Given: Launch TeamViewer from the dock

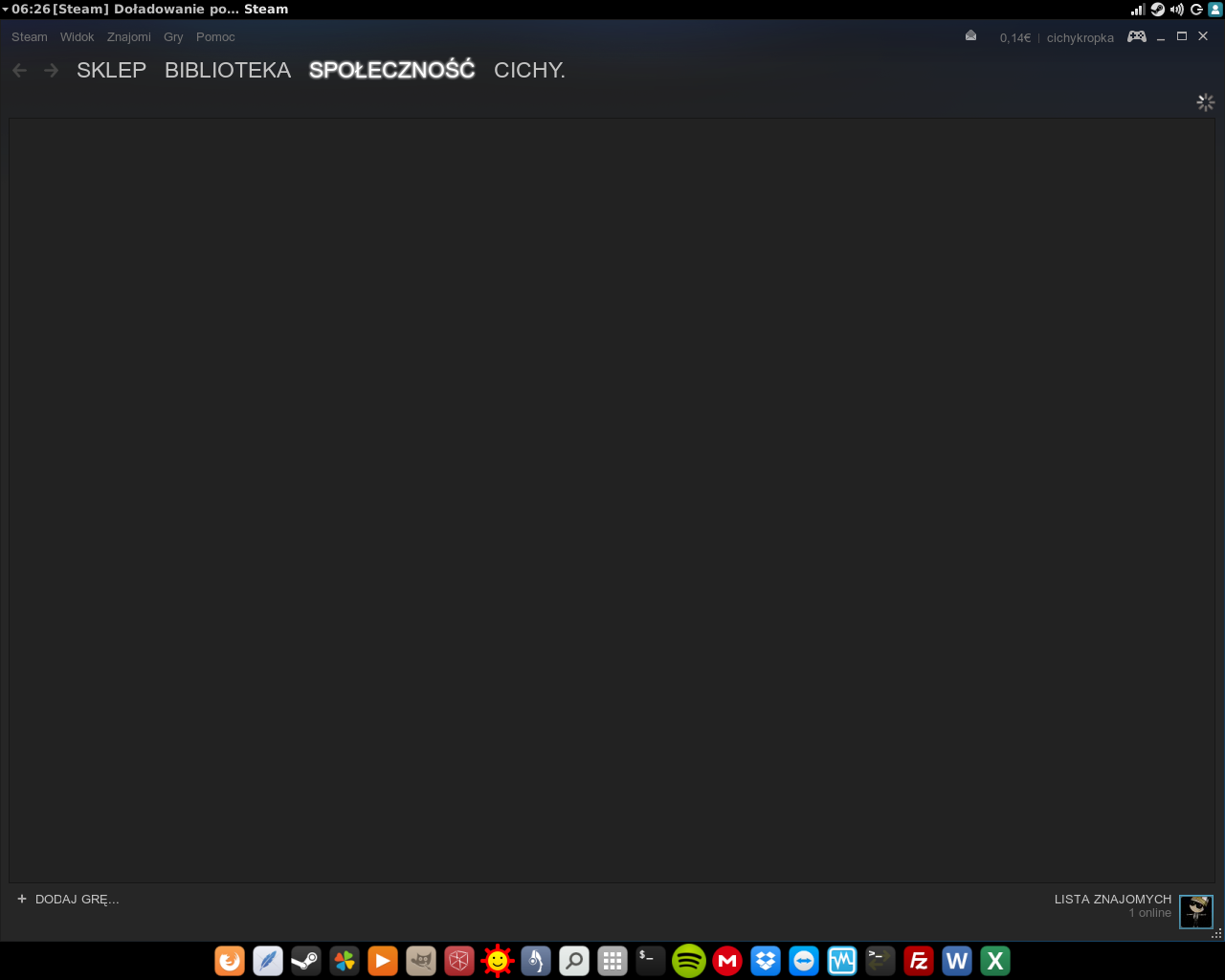Looking at the screenshot, I should point(804,960).
